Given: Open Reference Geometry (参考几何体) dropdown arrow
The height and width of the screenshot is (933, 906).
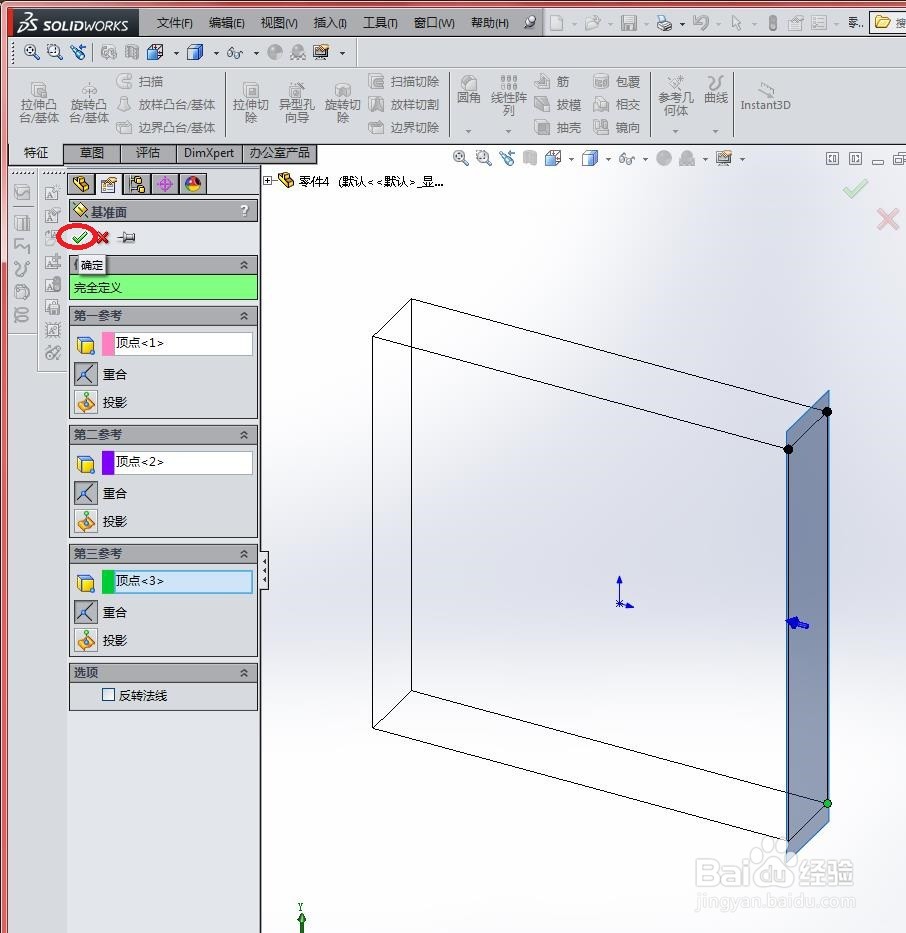Looking at the screenshot, I should pyautogui.click(x=675, y=131).
